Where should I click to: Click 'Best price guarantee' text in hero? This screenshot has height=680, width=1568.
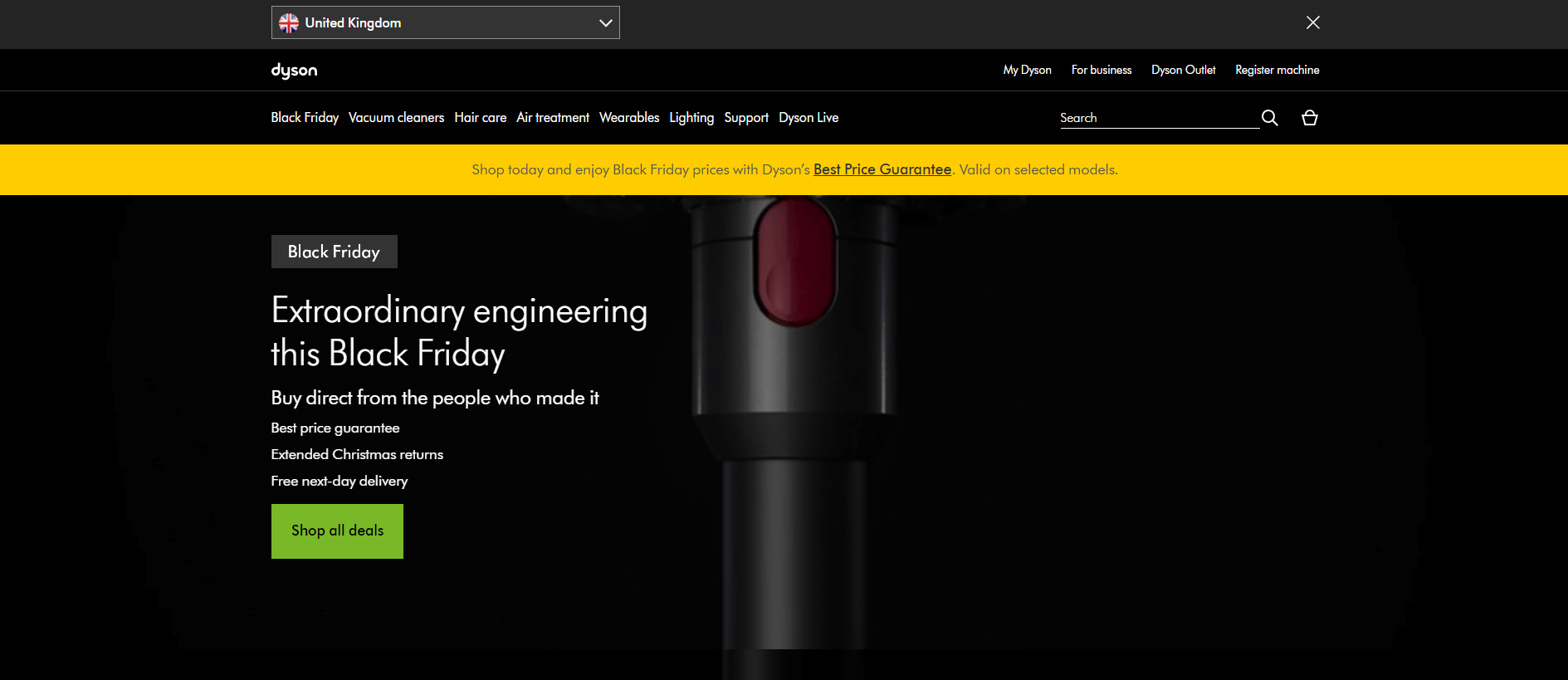(x=335, y=428)
